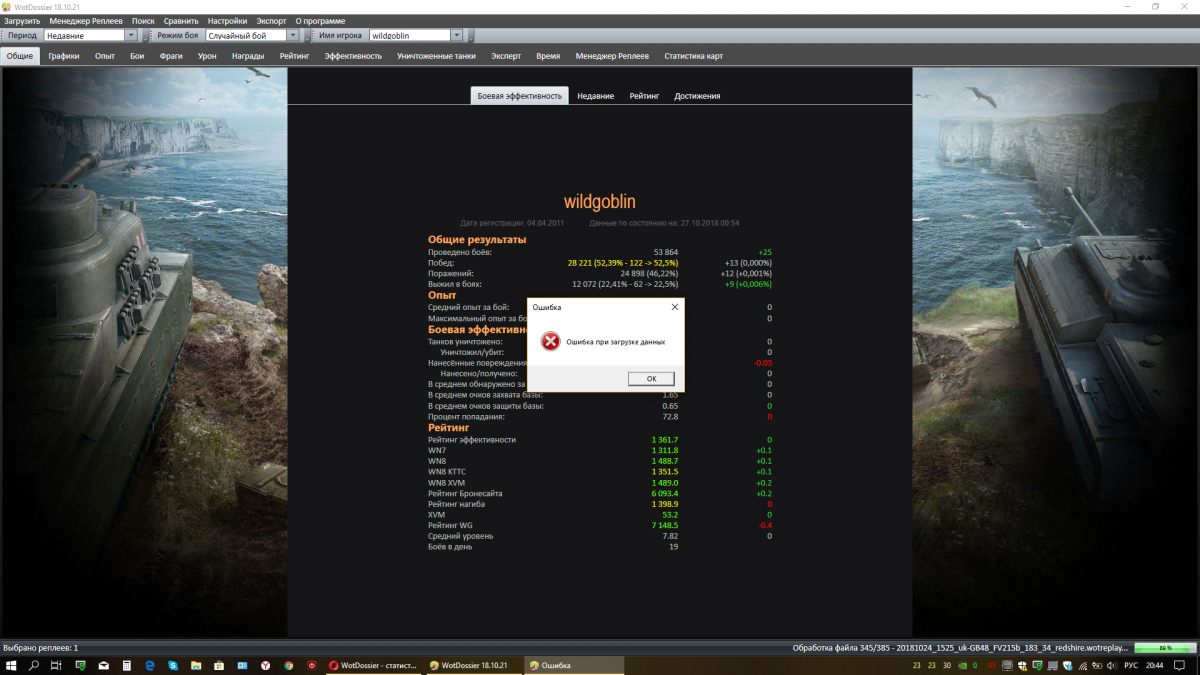Launch Yandex Browser from taskbar
1200x675 pixels.
[266, 665]
